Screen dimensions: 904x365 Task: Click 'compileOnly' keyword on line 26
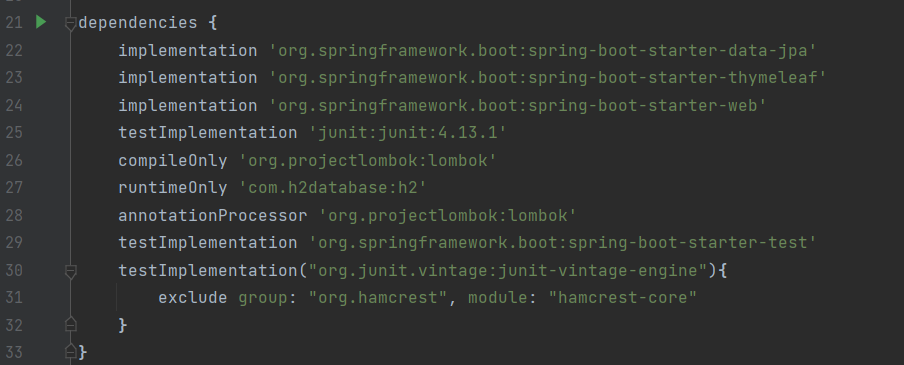pos(173,160)
